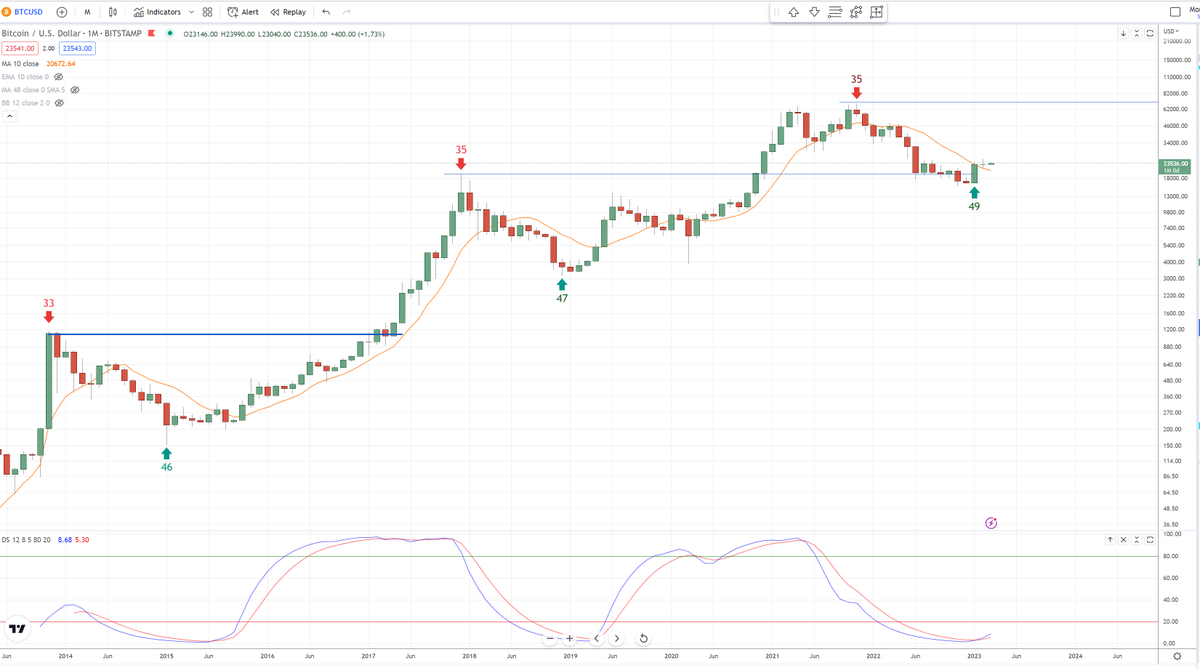Click the buy price 23543.00 button
The height and width of the screenshot is (668, 1200).
click(75, 48)
